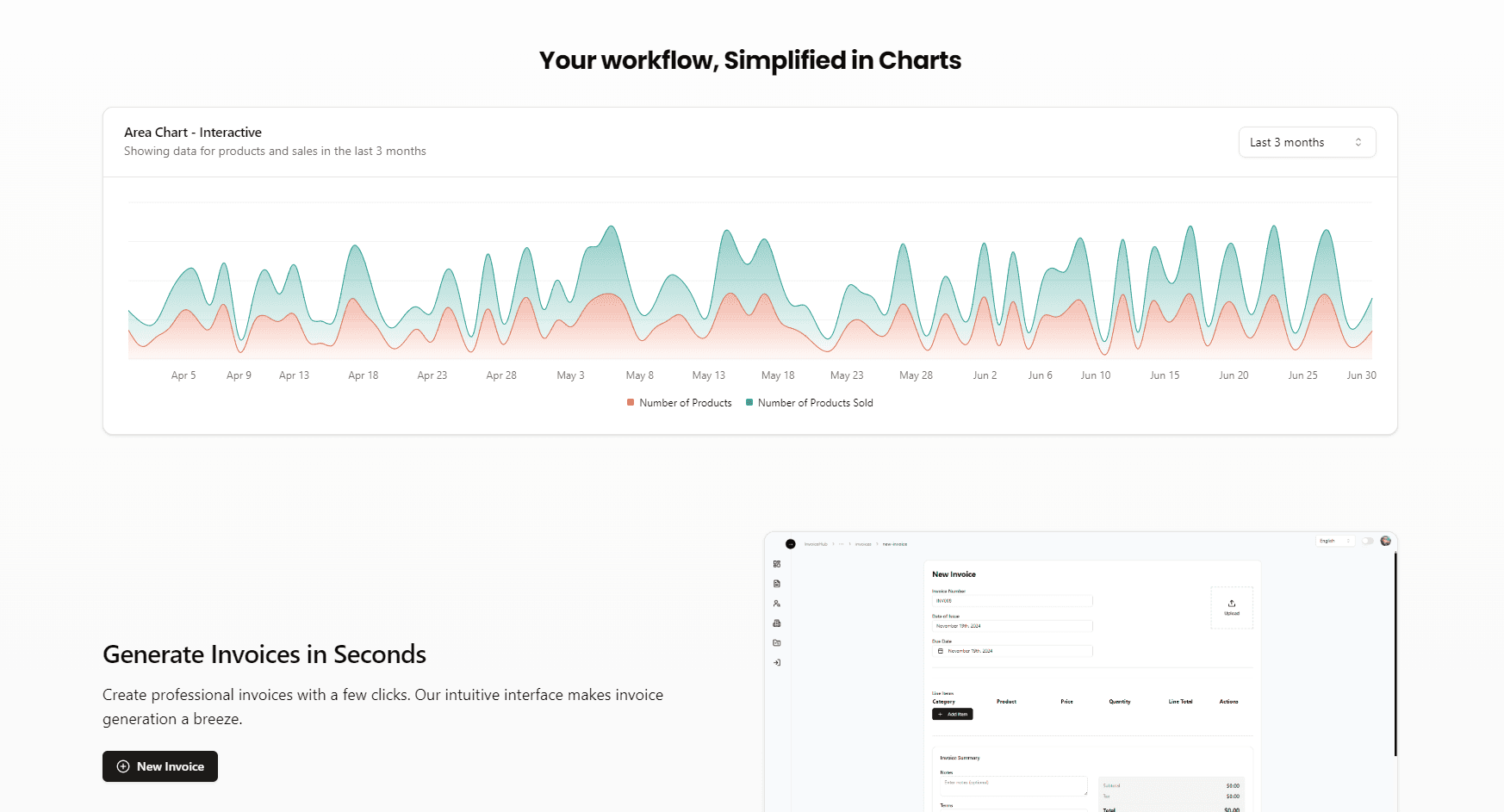Click the 'May 13' axis label
The image size is (1504, 812).
click(x=709, y=375)
